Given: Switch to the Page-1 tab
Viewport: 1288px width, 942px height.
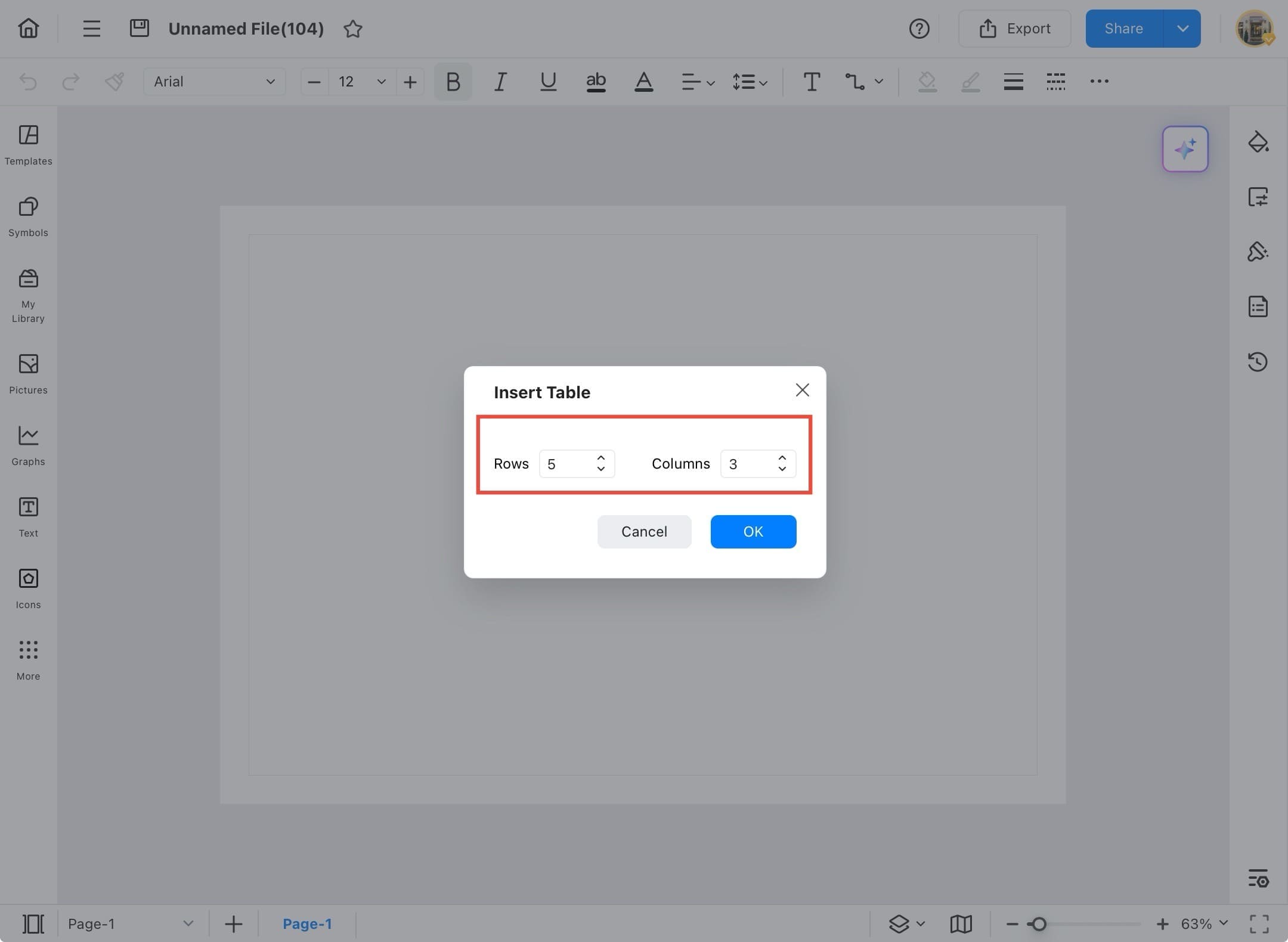Looking at the screenshot, I should [x=307, y=923].
